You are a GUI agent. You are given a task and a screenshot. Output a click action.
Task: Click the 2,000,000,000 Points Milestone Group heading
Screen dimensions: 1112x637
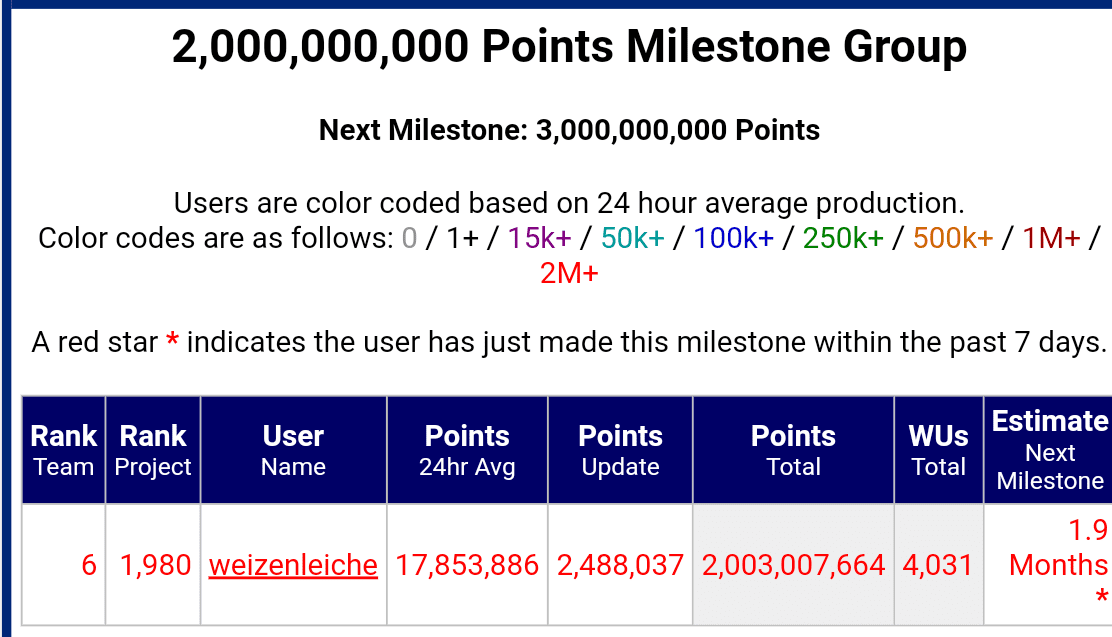(569, 47)
